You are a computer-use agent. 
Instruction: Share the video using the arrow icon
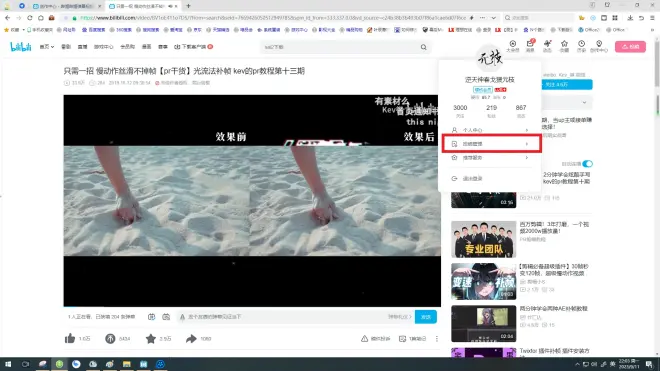[191, 338]
